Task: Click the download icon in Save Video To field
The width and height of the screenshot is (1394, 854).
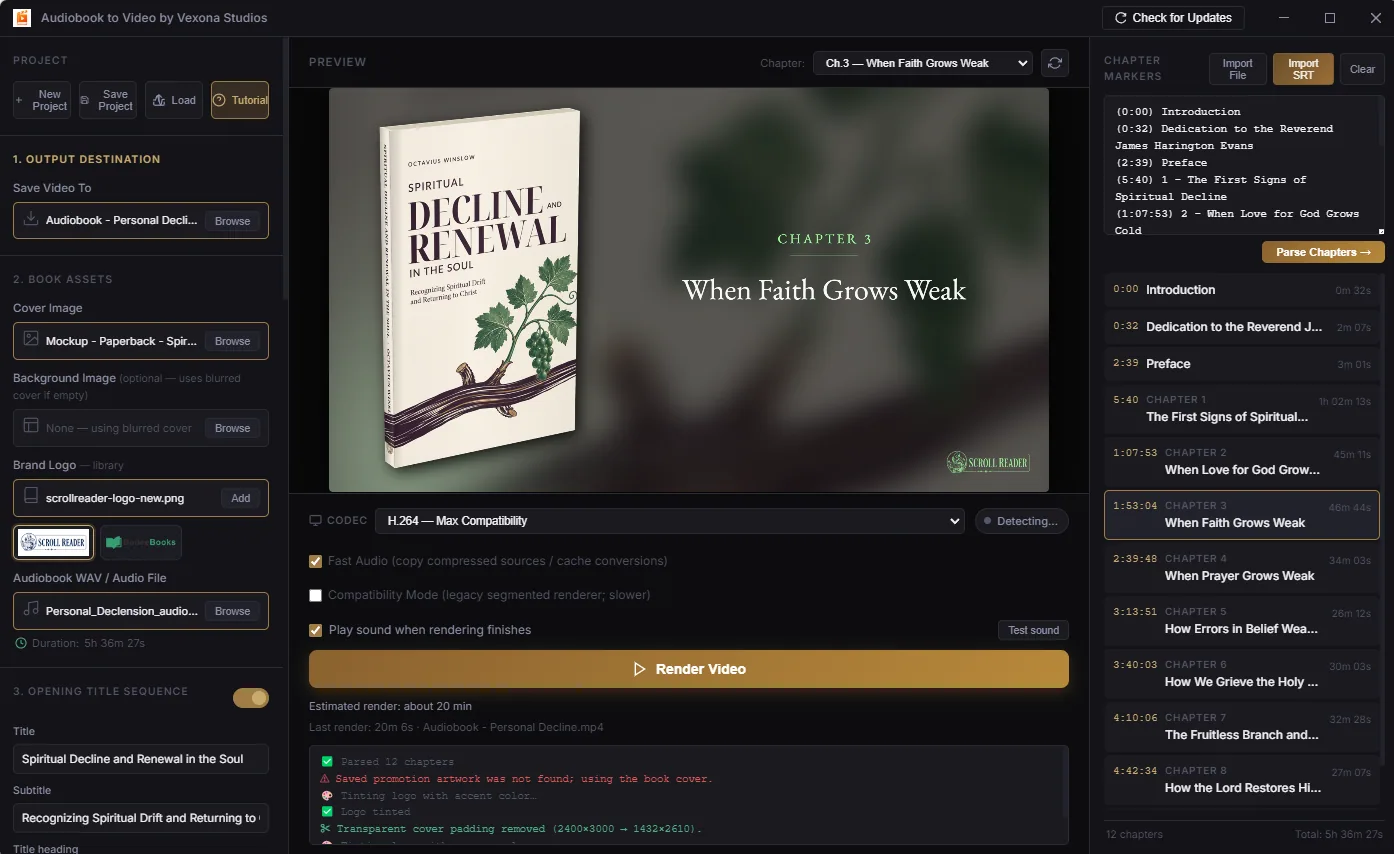Action: (31, 219)
